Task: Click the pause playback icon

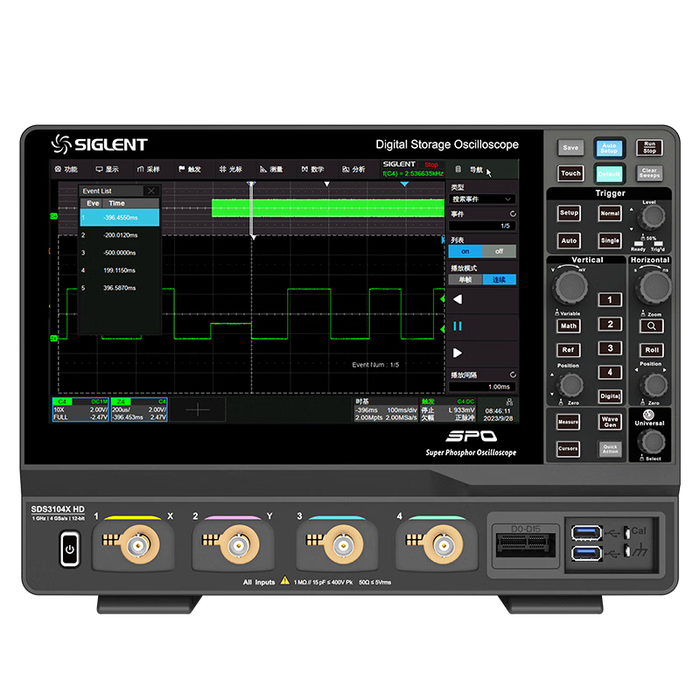Action: (457, 326)
